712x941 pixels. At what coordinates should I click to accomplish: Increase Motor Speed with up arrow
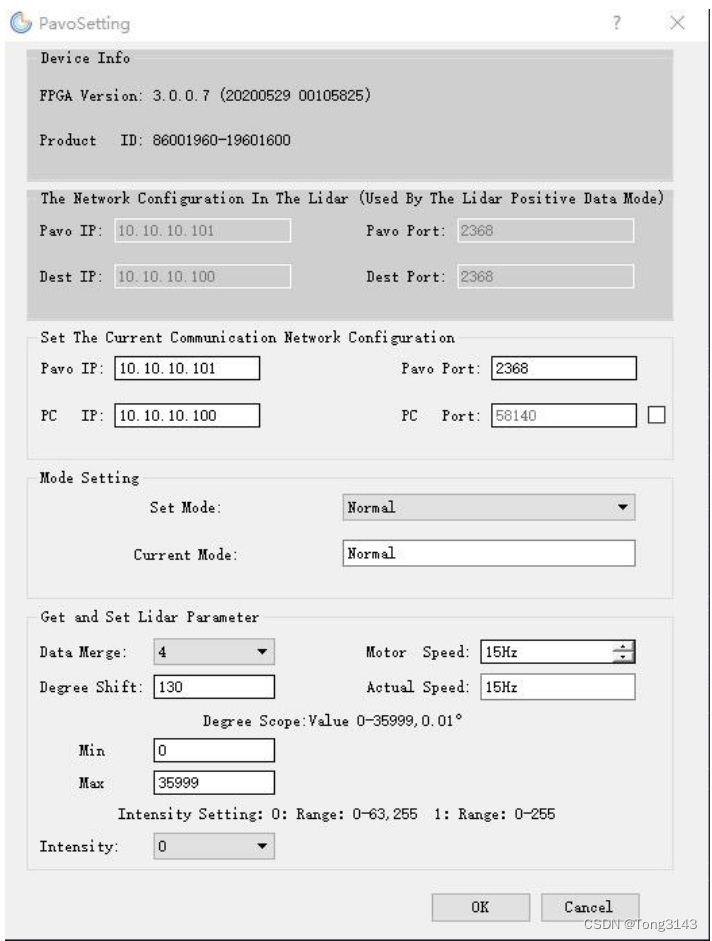tap(623, 646)
